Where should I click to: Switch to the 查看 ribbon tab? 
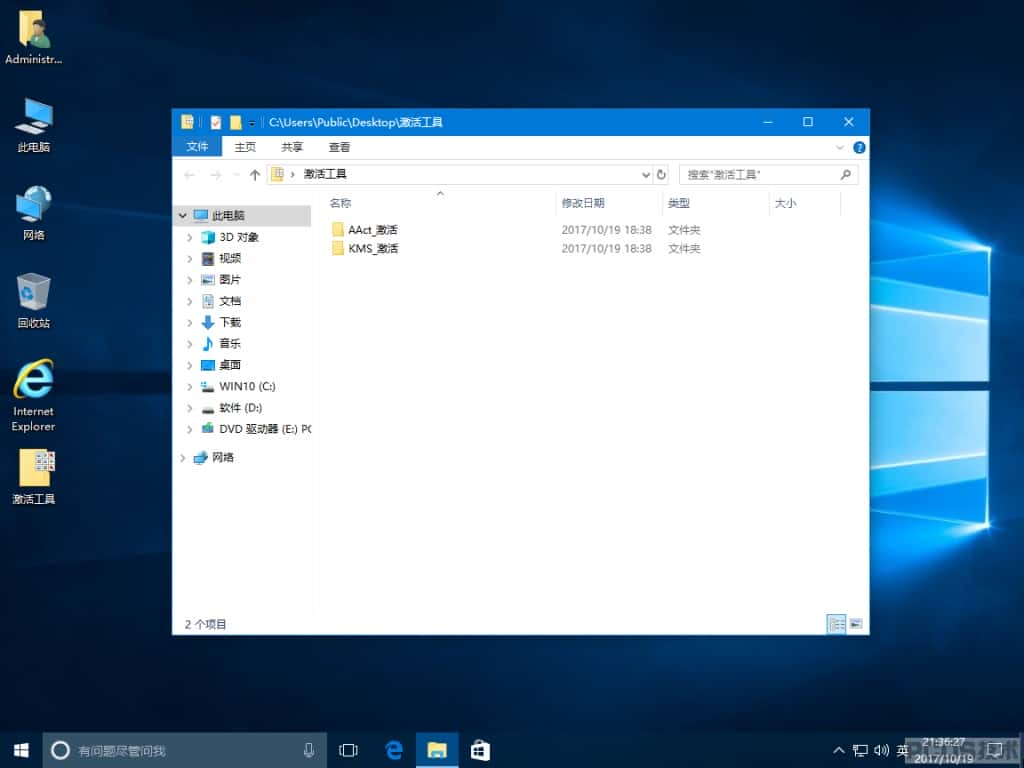(x=340, y=147)
